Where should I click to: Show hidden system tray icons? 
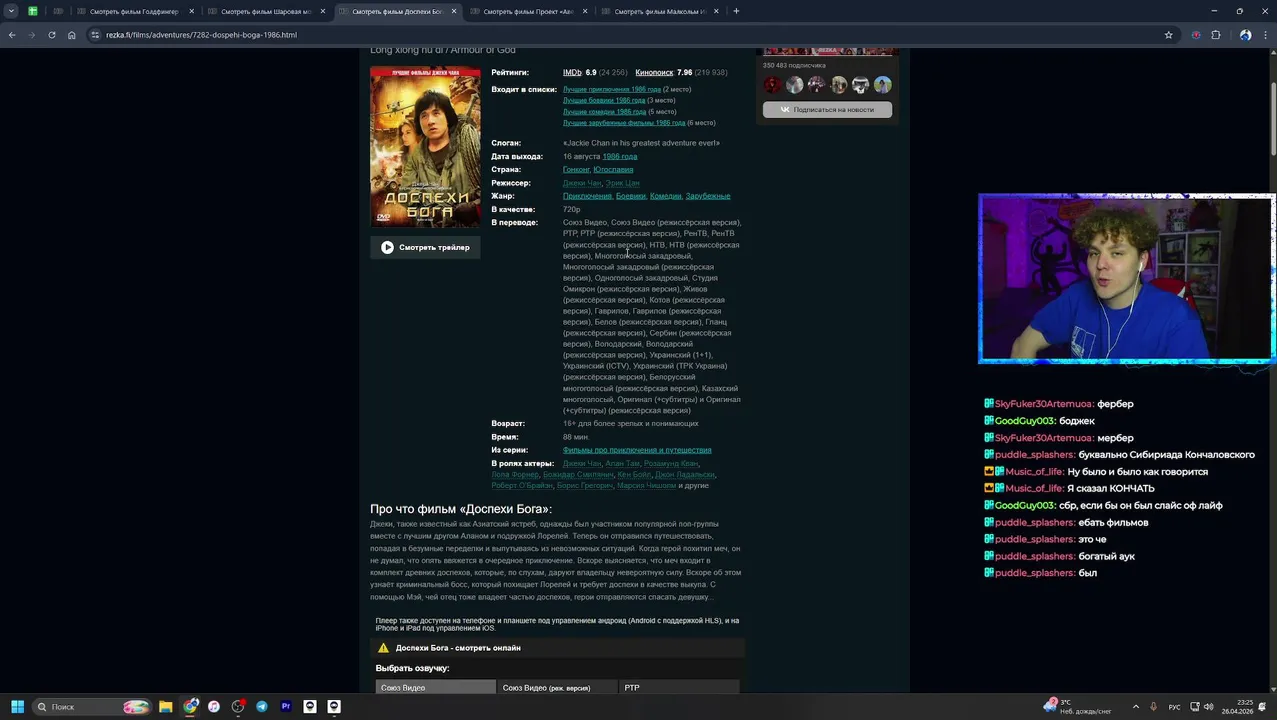(1135, 707)
